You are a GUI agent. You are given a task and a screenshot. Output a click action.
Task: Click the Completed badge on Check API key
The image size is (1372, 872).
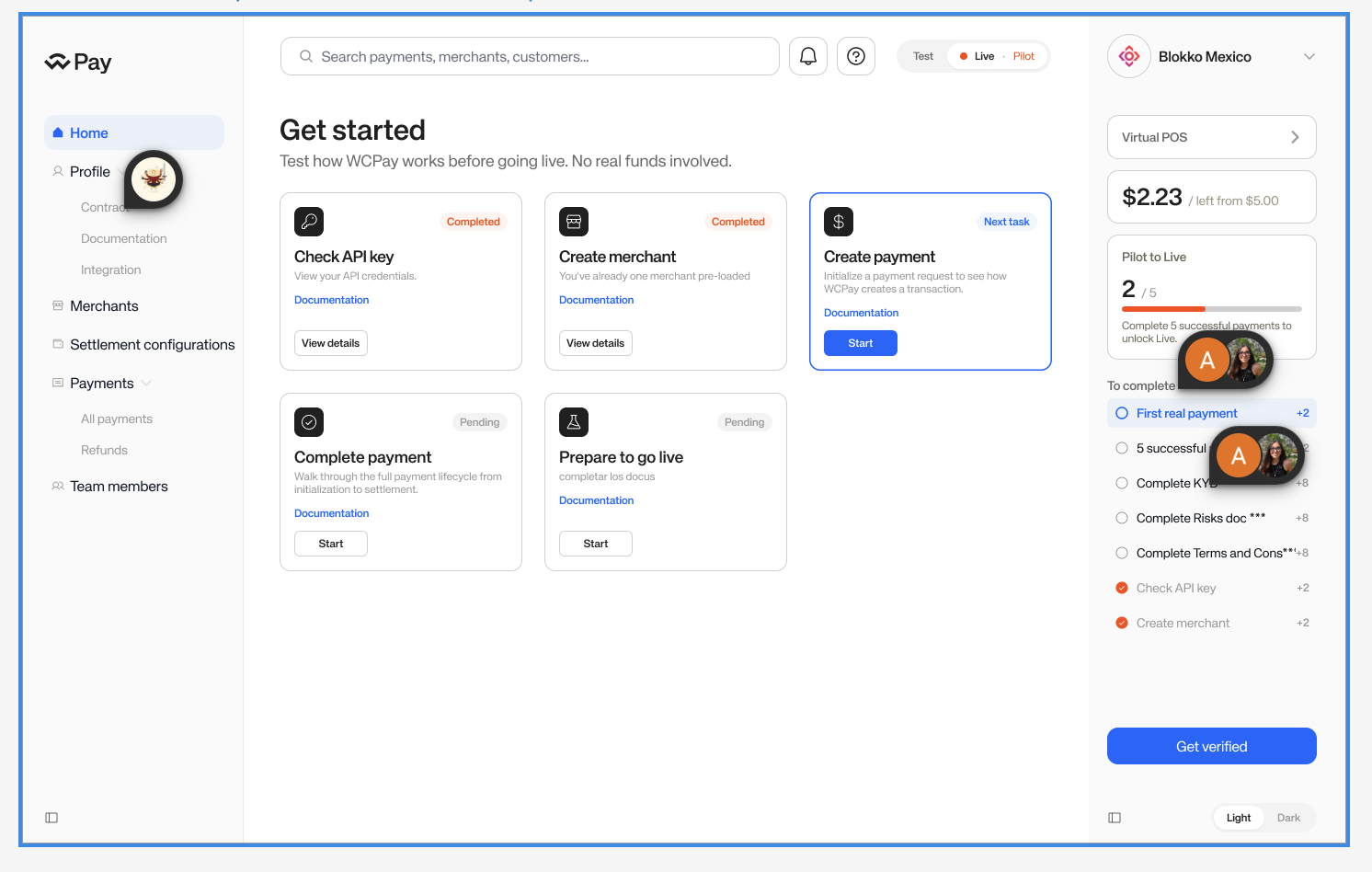coord(474,222)
